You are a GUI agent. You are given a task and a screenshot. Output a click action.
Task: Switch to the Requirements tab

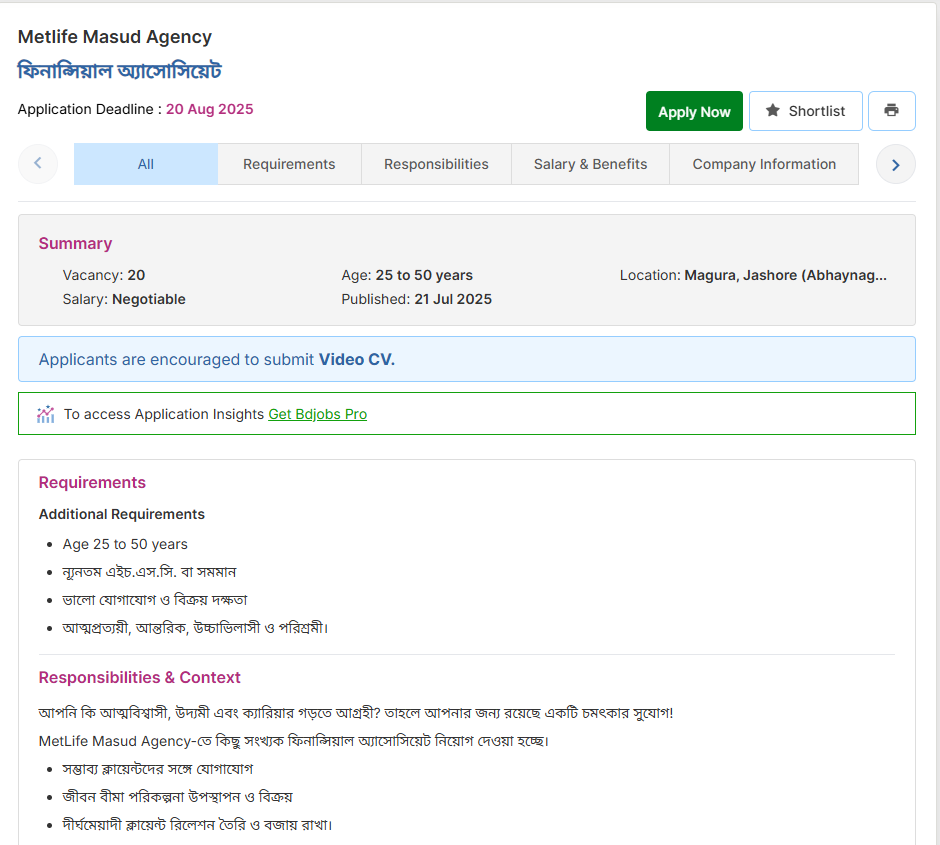tap(289, 163)
